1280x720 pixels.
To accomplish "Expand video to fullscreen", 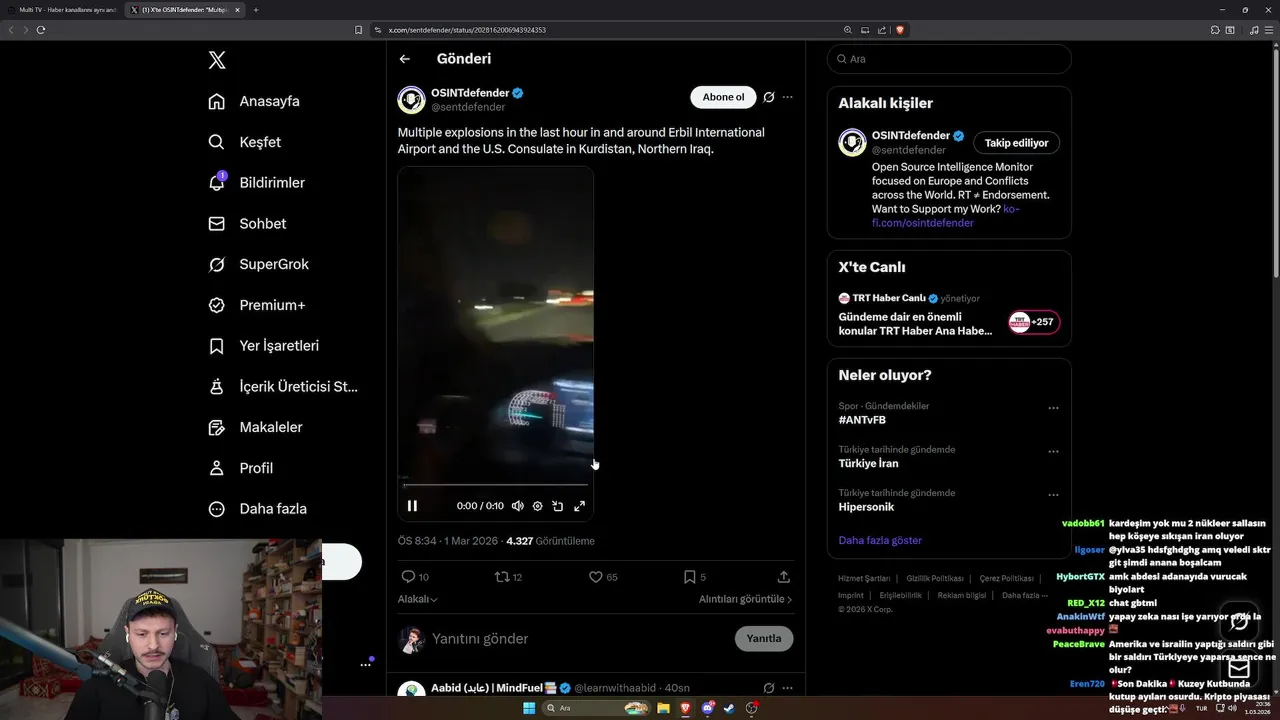I will click(579, 506).
